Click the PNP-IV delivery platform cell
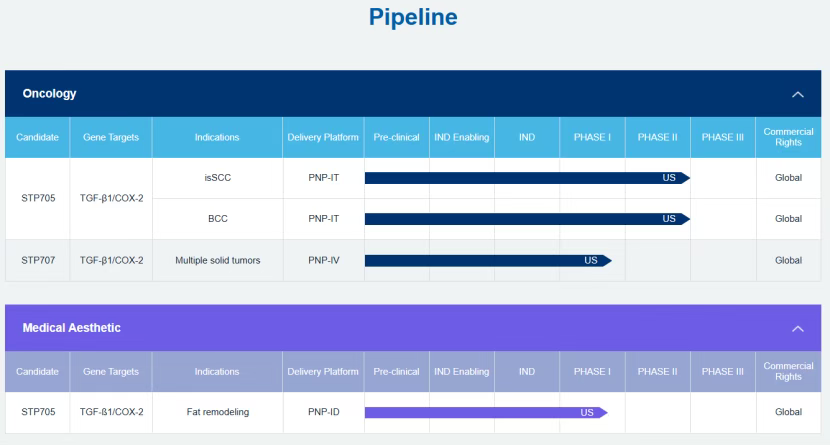This screenshot has height=446, width=830. coord(323,261)
